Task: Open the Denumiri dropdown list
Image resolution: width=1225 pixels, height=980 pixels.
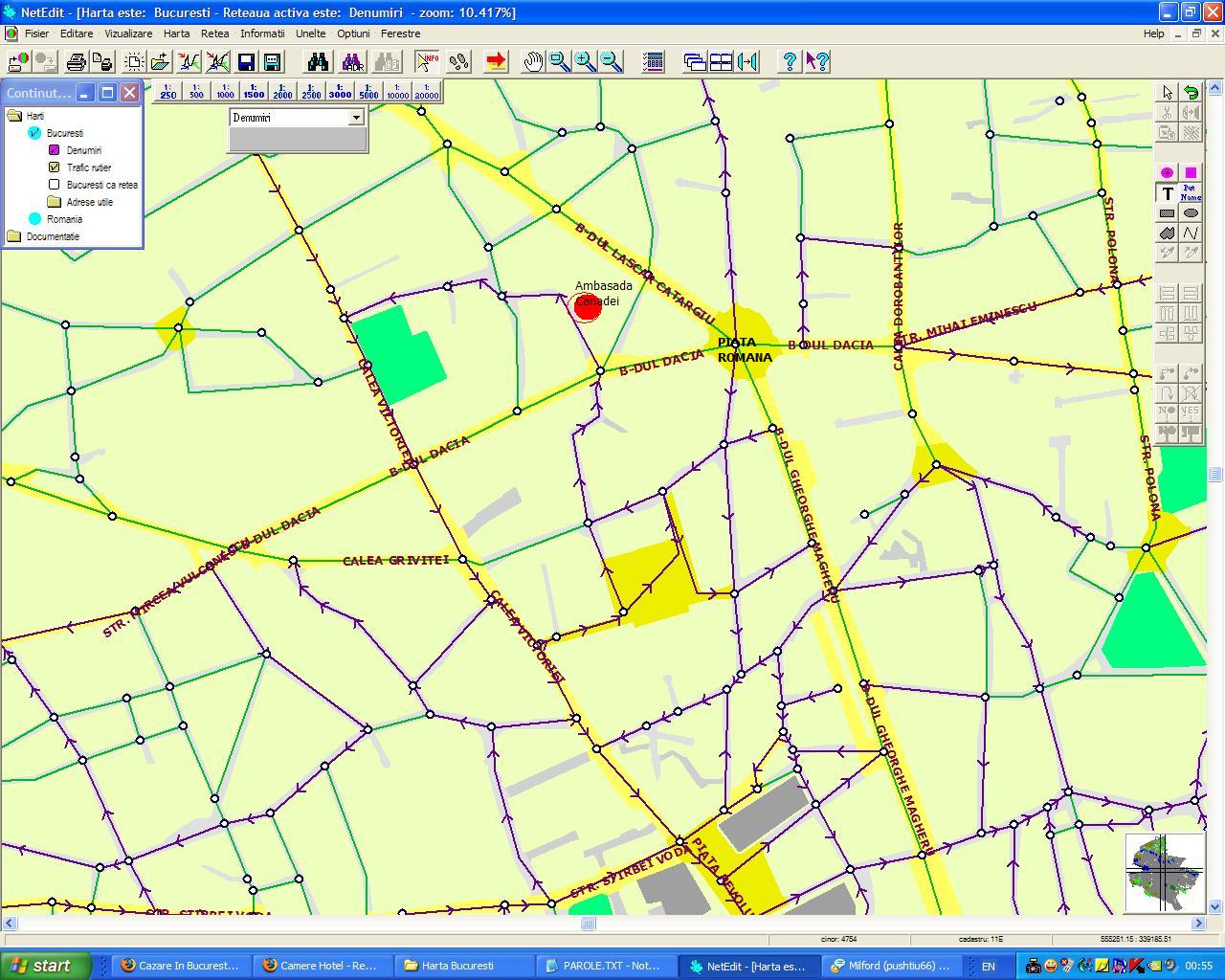Action: 356,118
